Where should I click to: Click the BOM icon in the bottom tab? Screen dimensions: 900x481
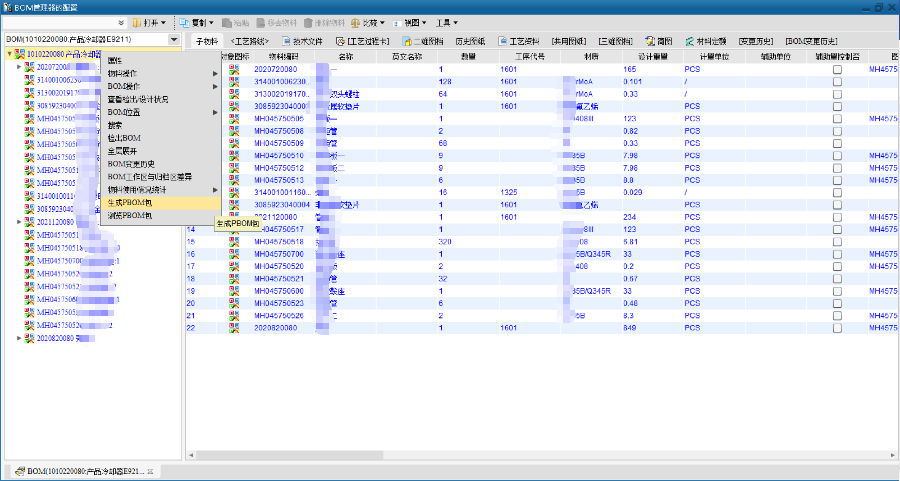click(x=19, y=470)
